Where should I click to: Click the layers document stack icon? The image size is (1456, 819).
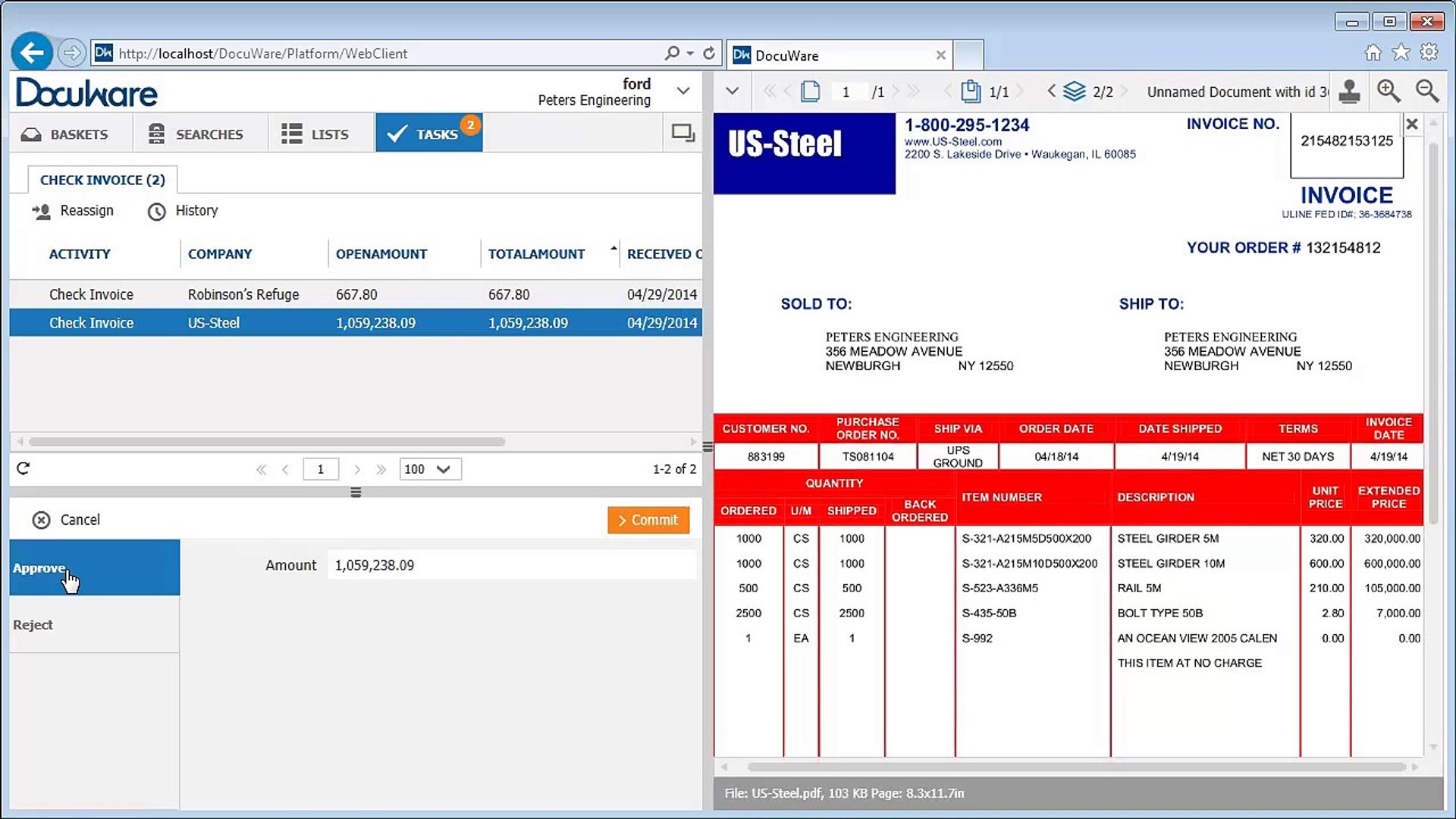point(1074,92)
